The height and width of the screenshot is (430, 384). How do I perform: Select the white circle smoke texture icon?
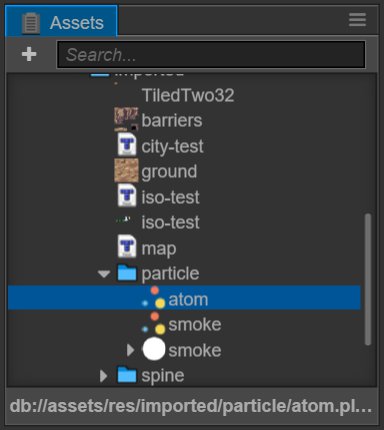[x=154, y=349]
